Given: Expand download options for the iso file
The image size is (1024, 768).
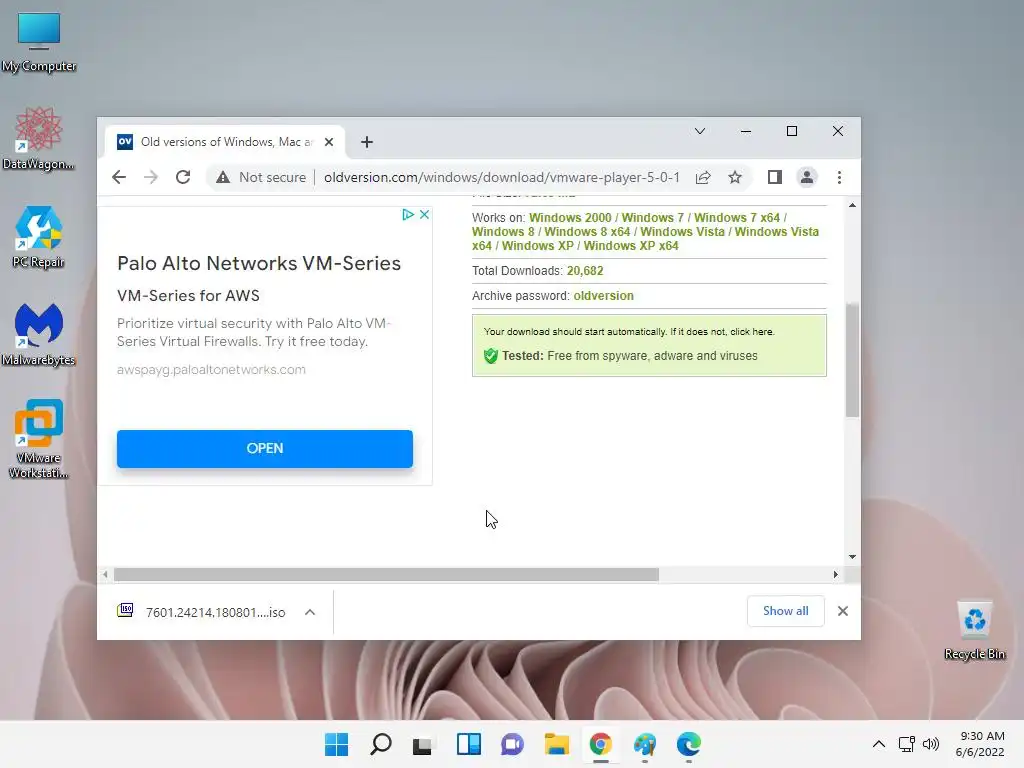Looking at the screenshot, I should pyautogui.click(x=310, y=612).
